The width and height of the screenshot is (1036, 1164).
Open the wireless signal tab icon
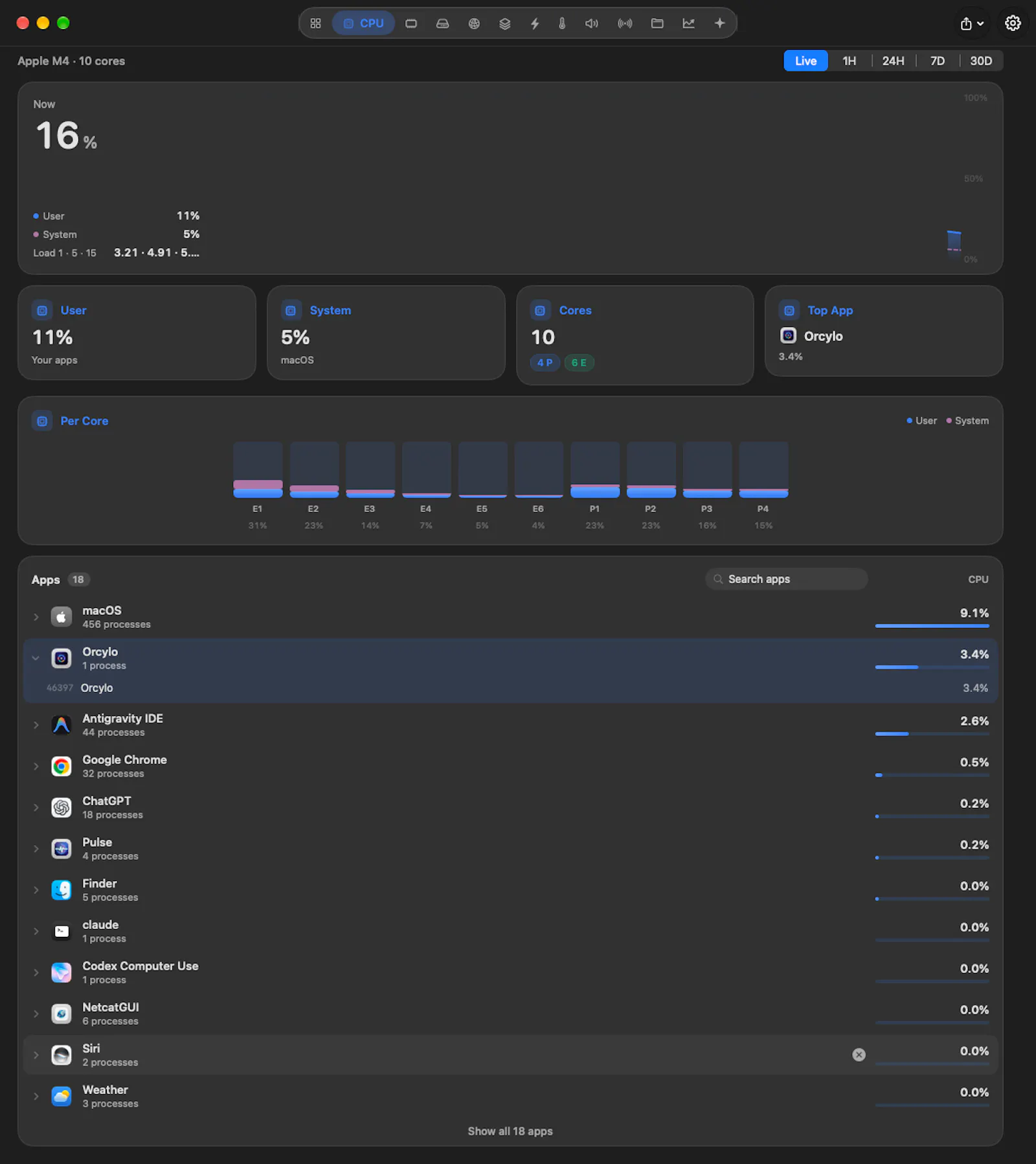625,23
